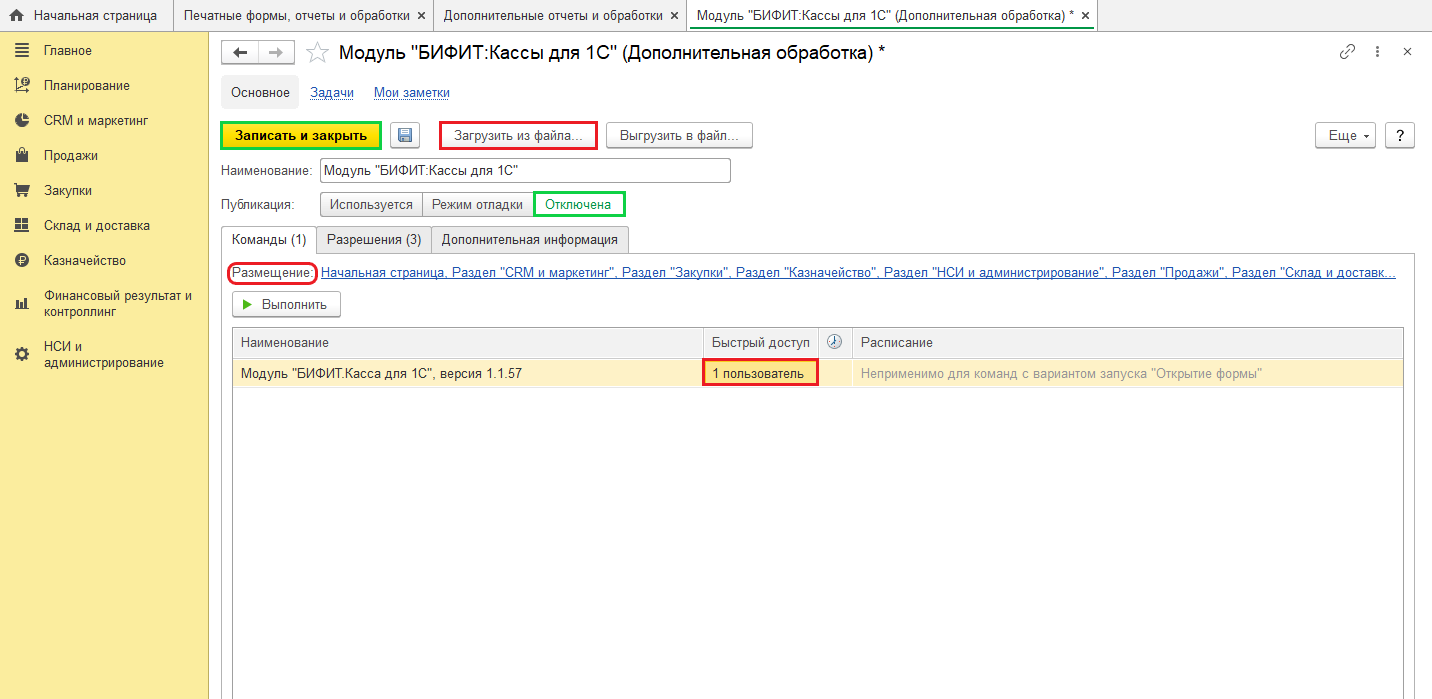Select the Отключена publication option

[578, 205]
